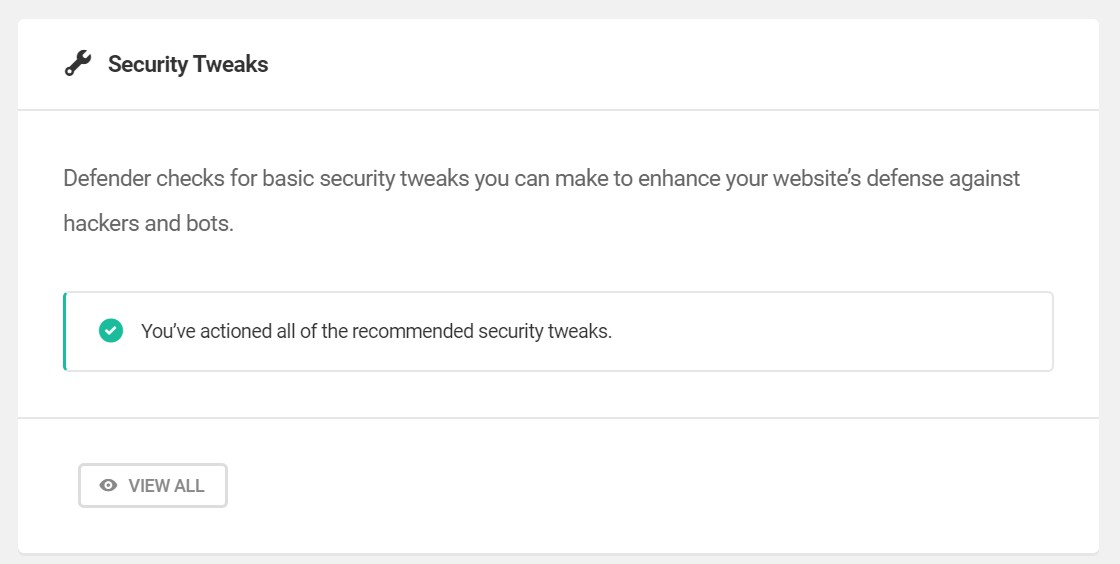Select the "hackers and bots." text line
The height and width of the screenshot is (564, 1120).
point(148,222)
